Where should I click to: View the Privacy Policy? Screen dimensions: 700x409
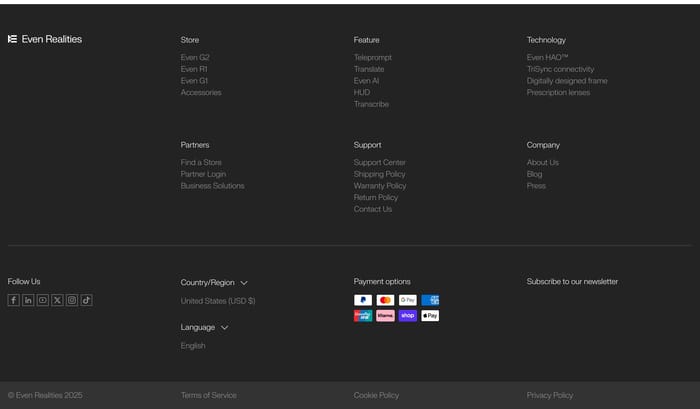[x=550, y=395]
